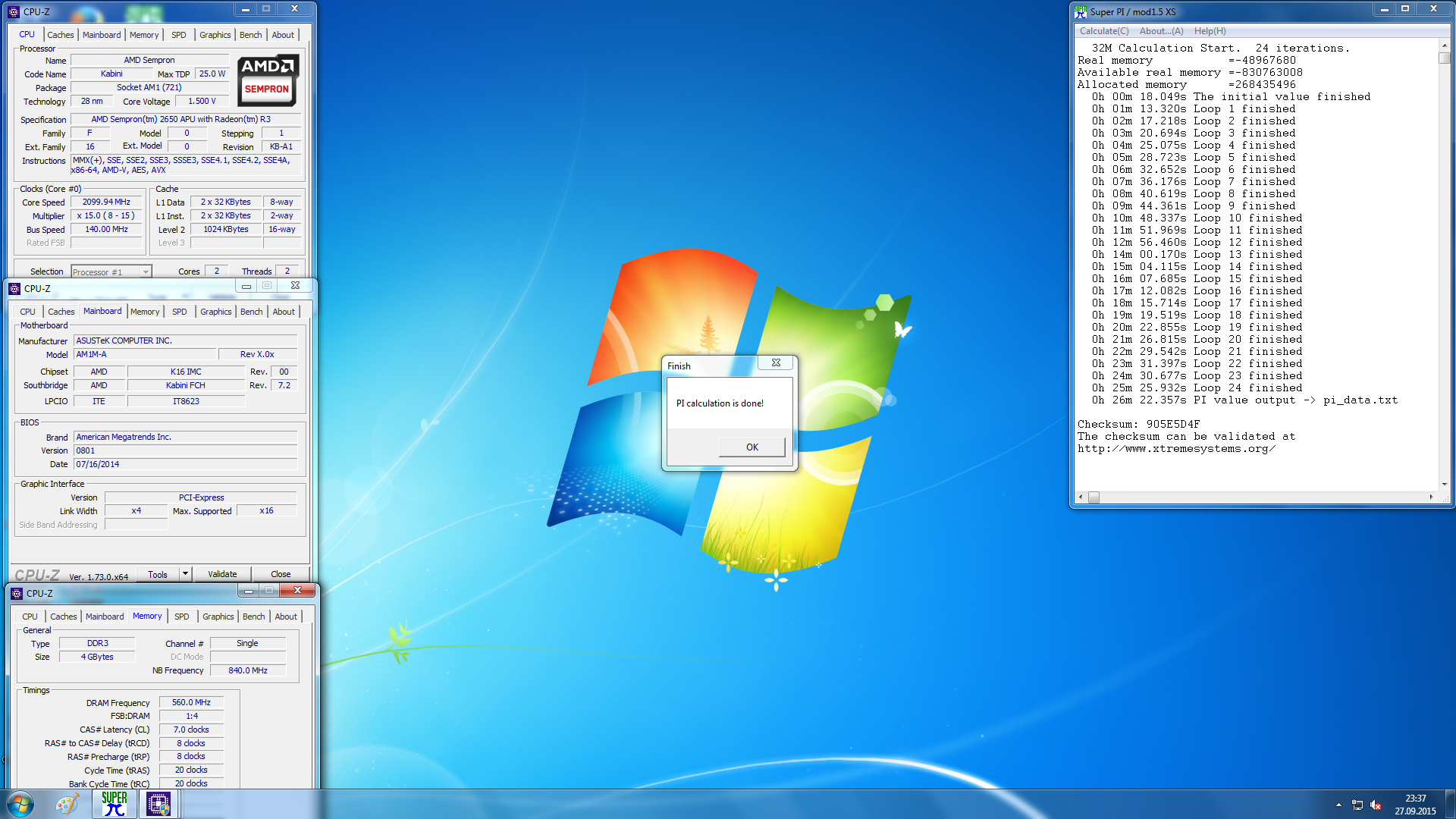The image size is (1456, 819).
Task: Click the Core Speed value 2099.94 MHz
Action: click(x=106, y=202)
